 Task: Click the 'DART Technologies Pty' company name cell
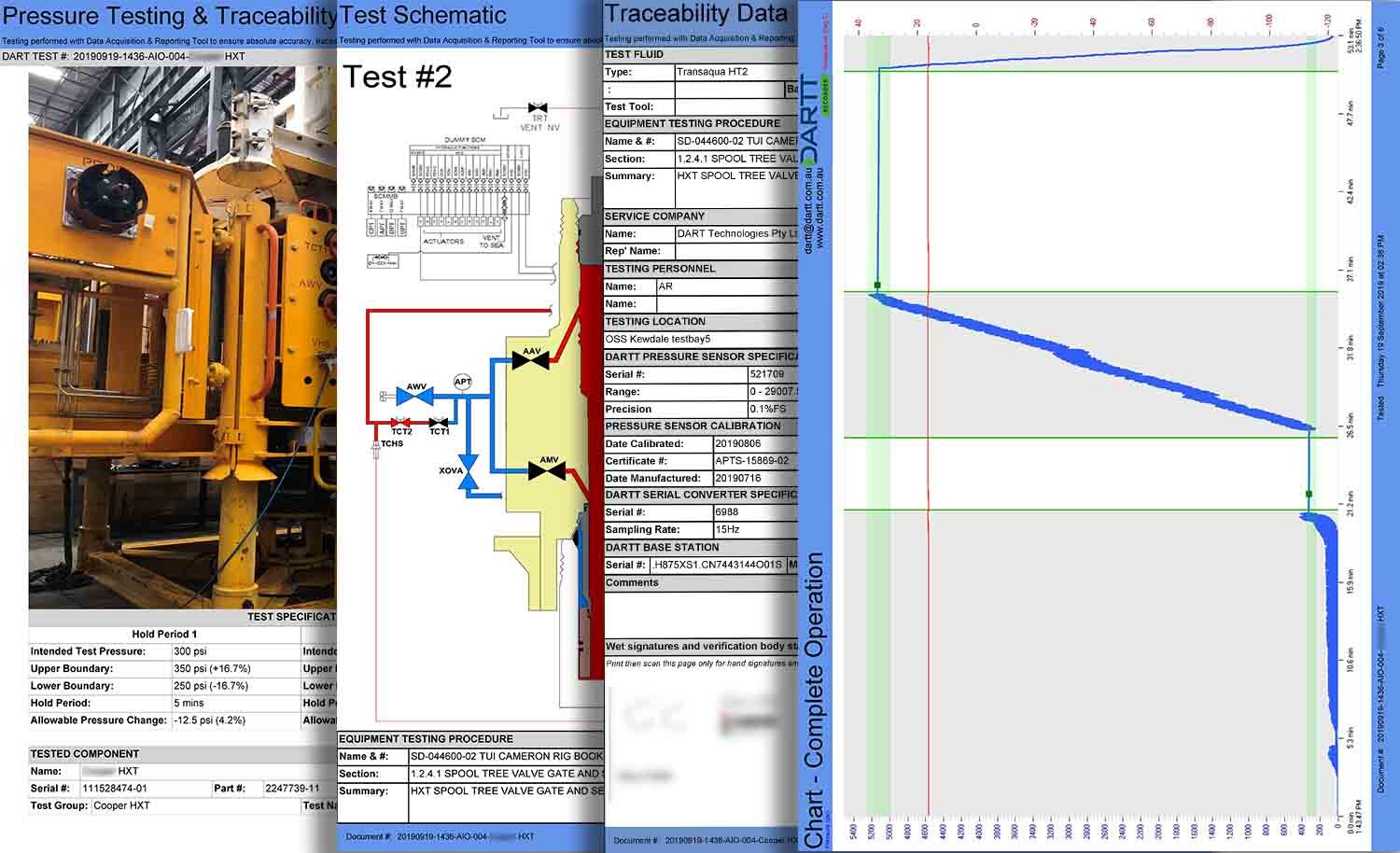pos(737,233)
